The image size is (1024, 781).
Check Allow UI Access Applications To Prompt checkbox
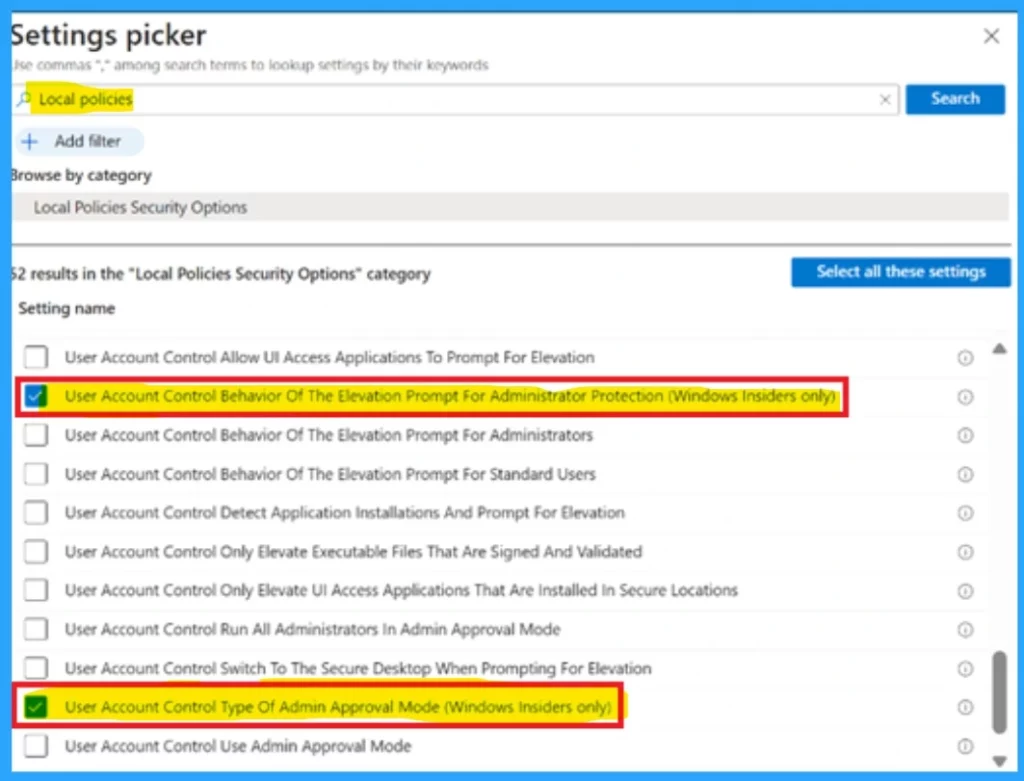(x=36, y=357)
